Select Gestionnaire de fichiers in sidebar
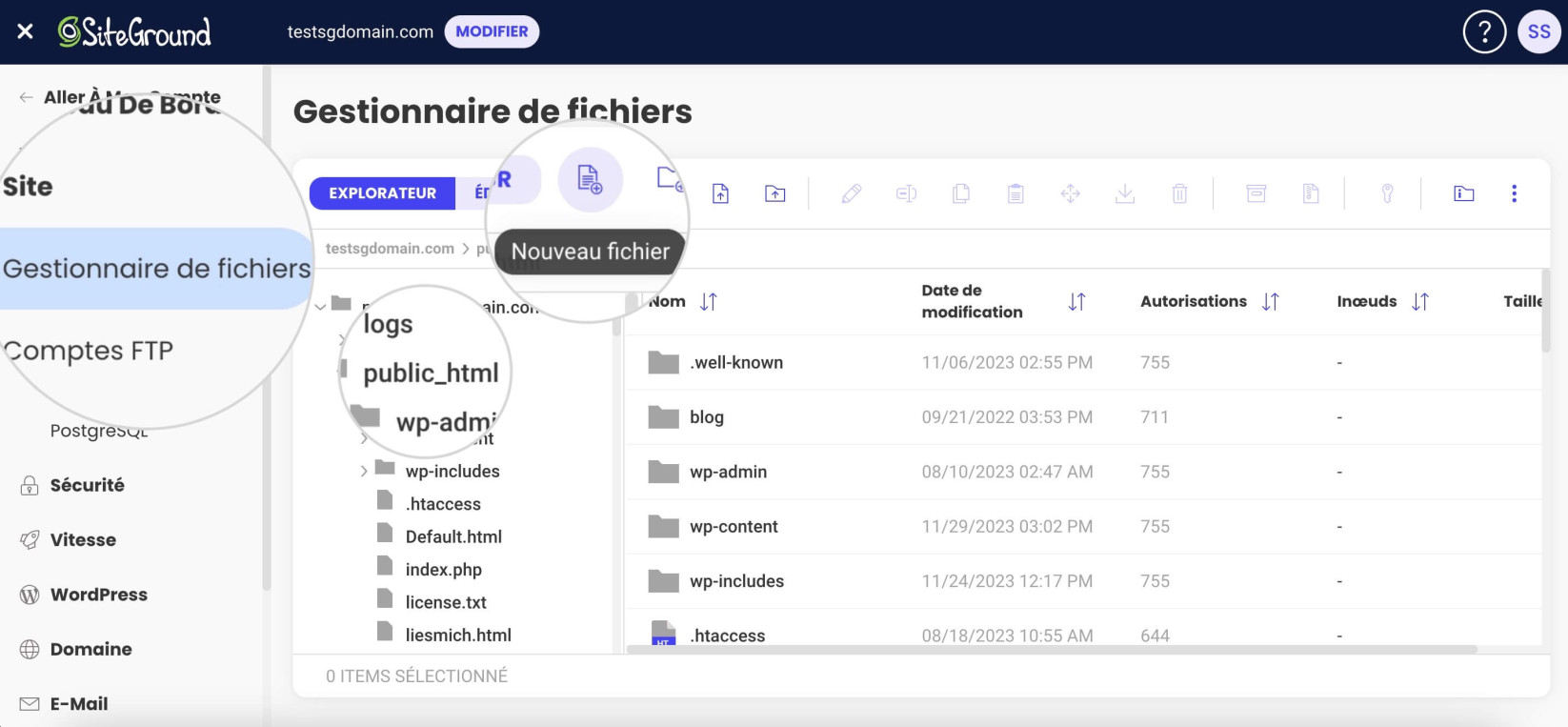Viewport: 1568px width, 727px height. point(156,269)
